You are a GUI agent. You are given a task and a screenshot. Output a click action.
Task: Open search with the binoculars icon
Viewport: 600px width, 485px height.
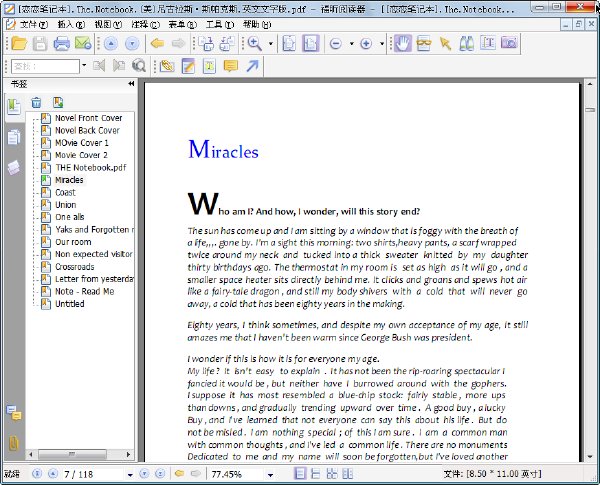tap(466, 43)
